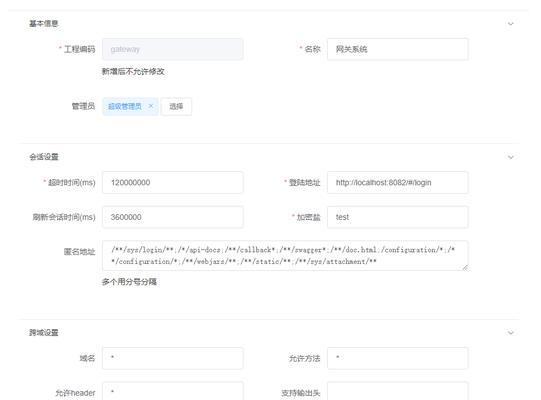Click the 域名 field label

(x=87, y=359)
